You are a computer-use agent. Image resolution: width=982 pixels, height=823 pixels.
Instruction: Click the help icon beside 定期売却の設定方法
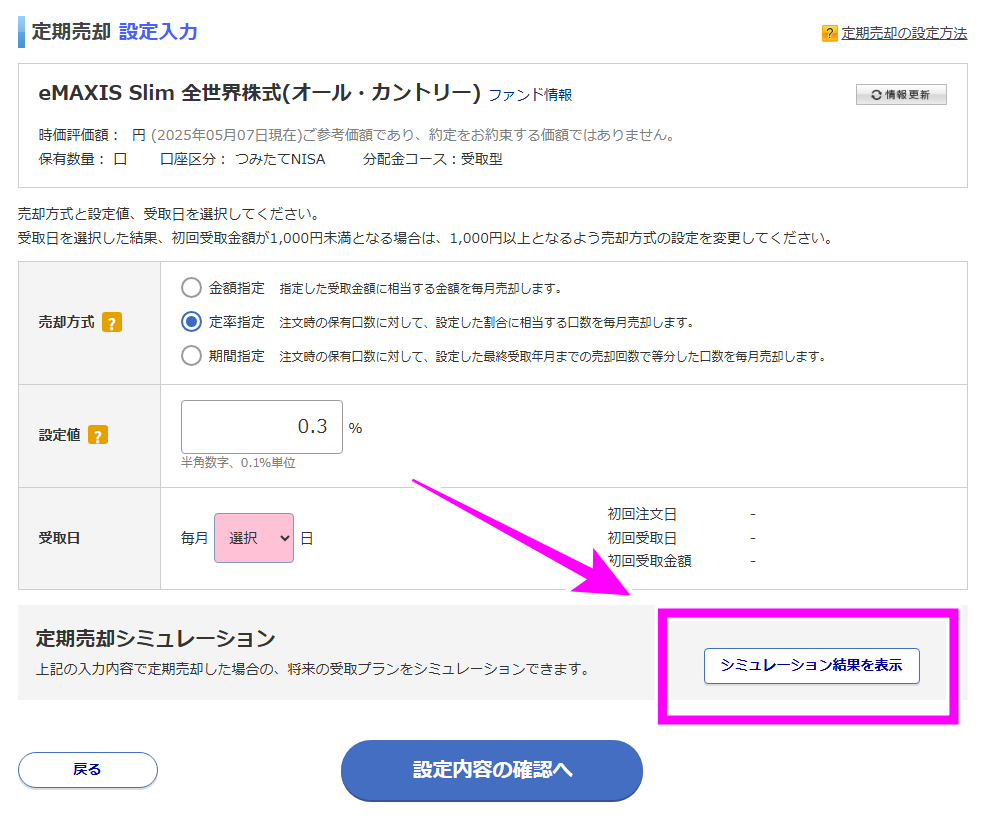point(829,33)
